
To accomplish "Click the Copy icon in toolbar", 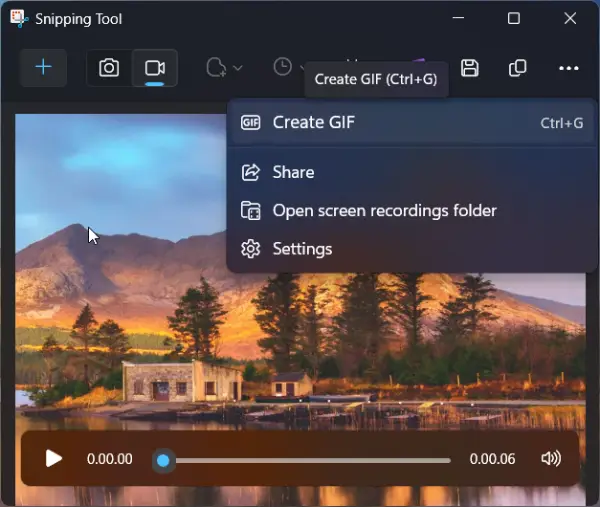I will 517,68.
